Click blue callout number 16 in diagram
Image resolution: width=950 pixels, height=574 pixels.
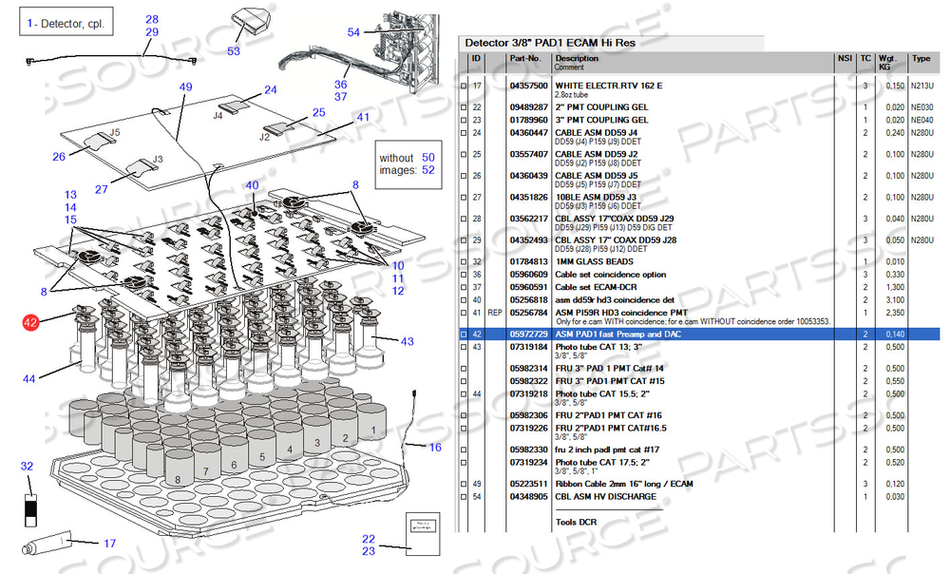pyautogui.click(x=435, y=447)
